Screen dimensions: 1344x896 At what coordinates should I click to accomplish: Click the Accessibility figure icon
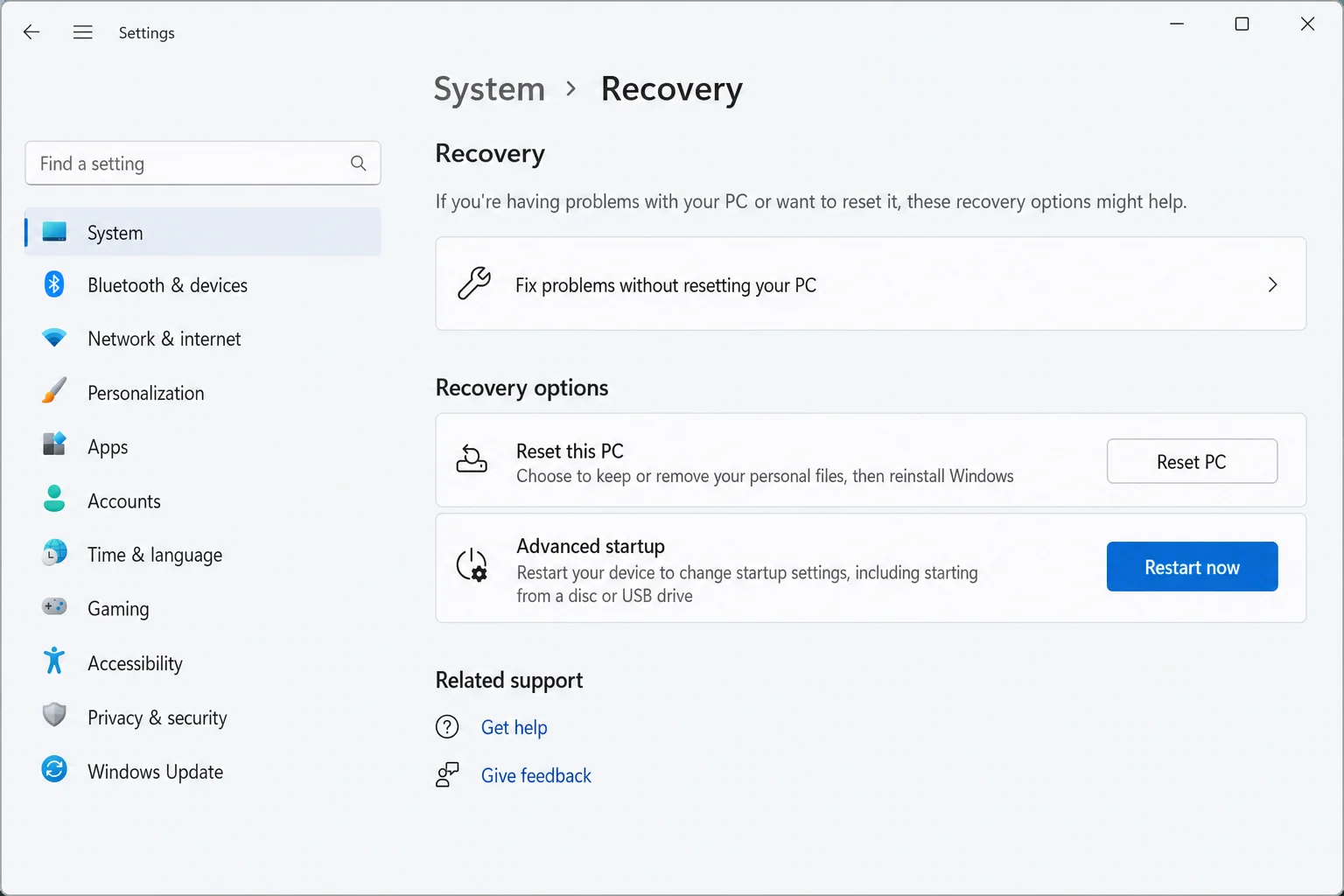pyautogui.click(x=54, y=661)
